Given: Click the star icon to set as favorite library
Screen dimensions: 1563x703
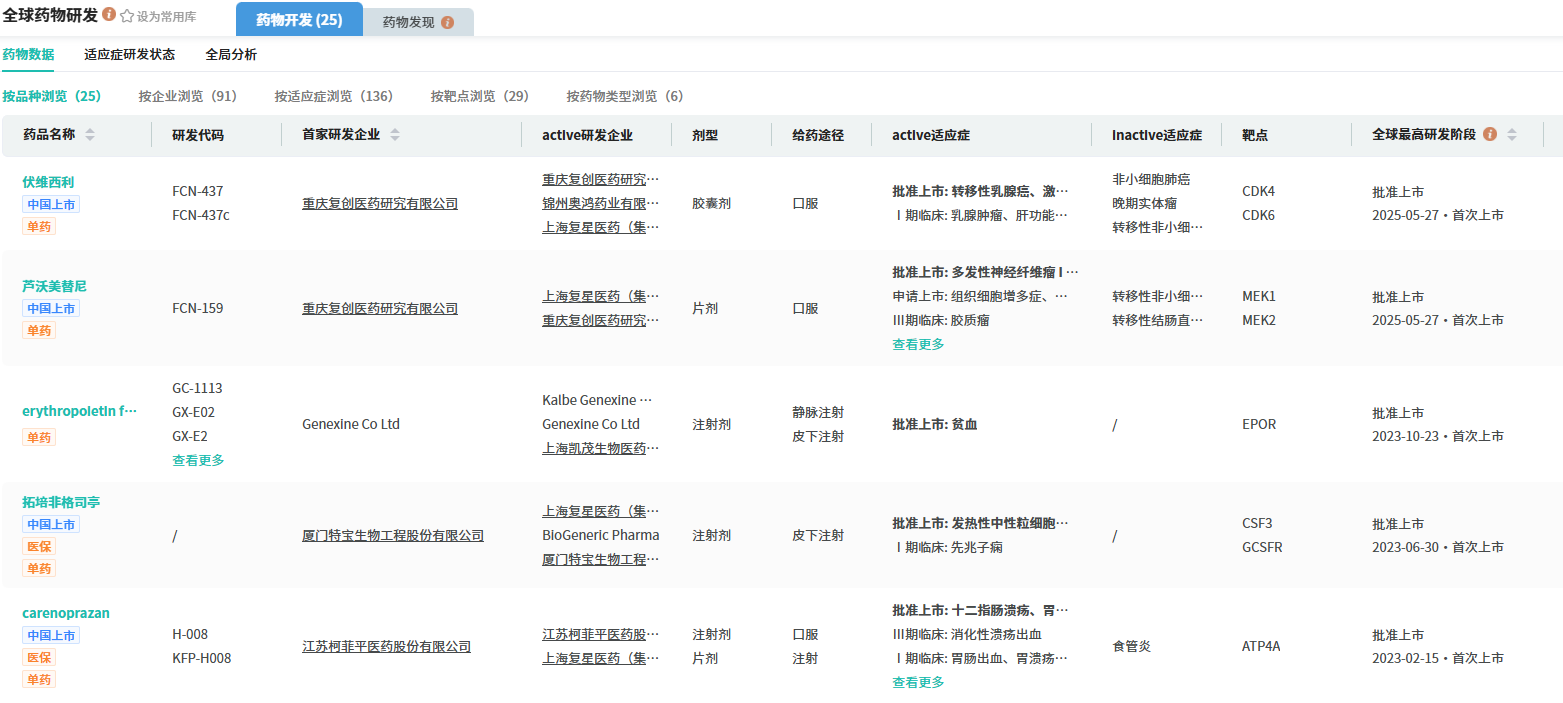Looking at the screenshot, I should 127,16.
